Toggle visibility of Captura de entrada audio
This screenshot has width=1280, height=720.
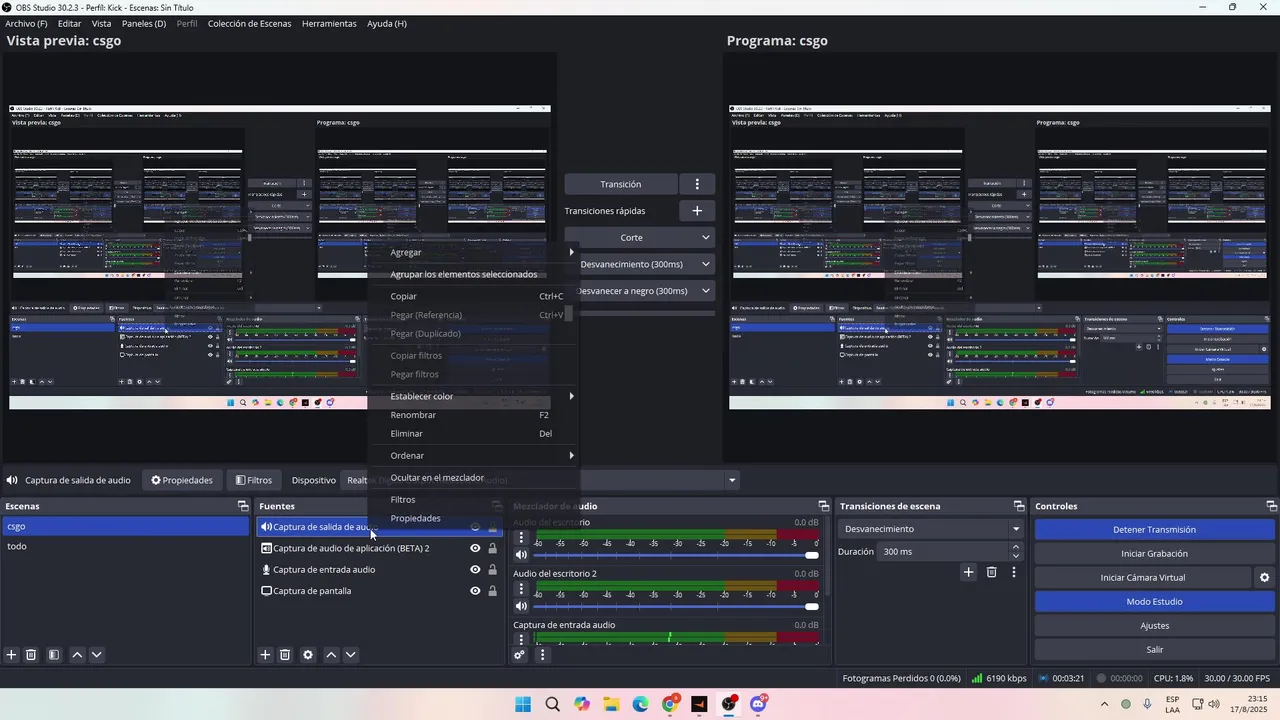tap(475, 570)
